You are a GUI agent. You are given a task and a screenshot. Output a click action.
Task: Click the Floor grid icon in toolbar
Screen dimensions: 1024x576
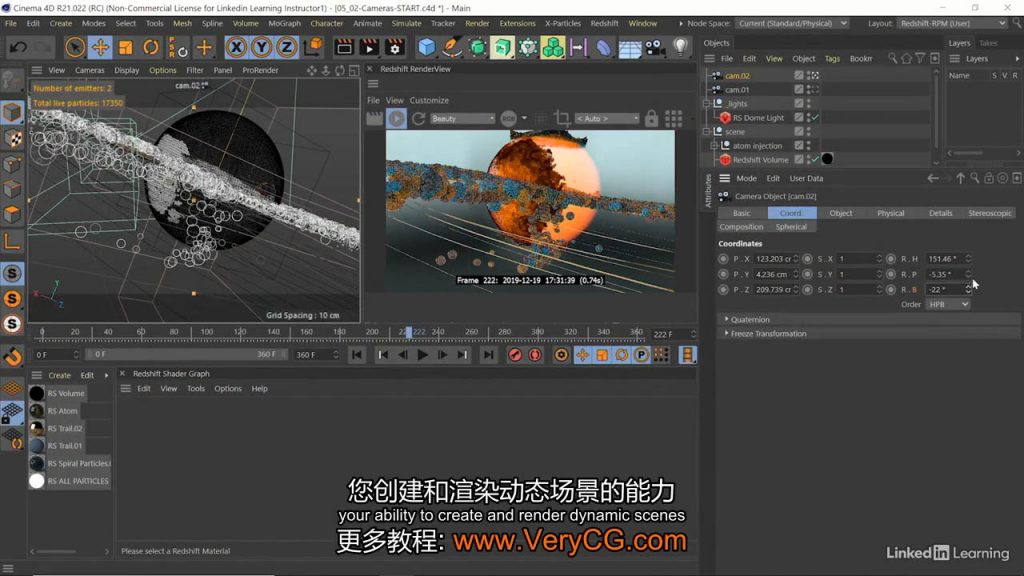click(x=630, y=48)
